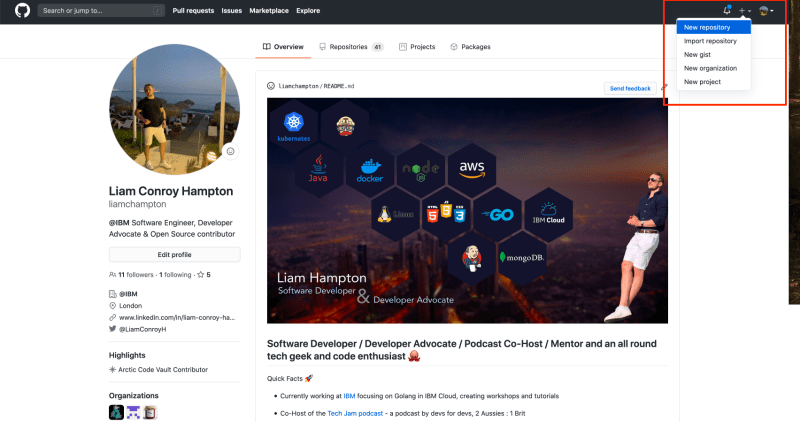The height and width of the screenshot is (422, 800).
Task: Click the Kubernetes logo in banner
Action: point(293,126)
